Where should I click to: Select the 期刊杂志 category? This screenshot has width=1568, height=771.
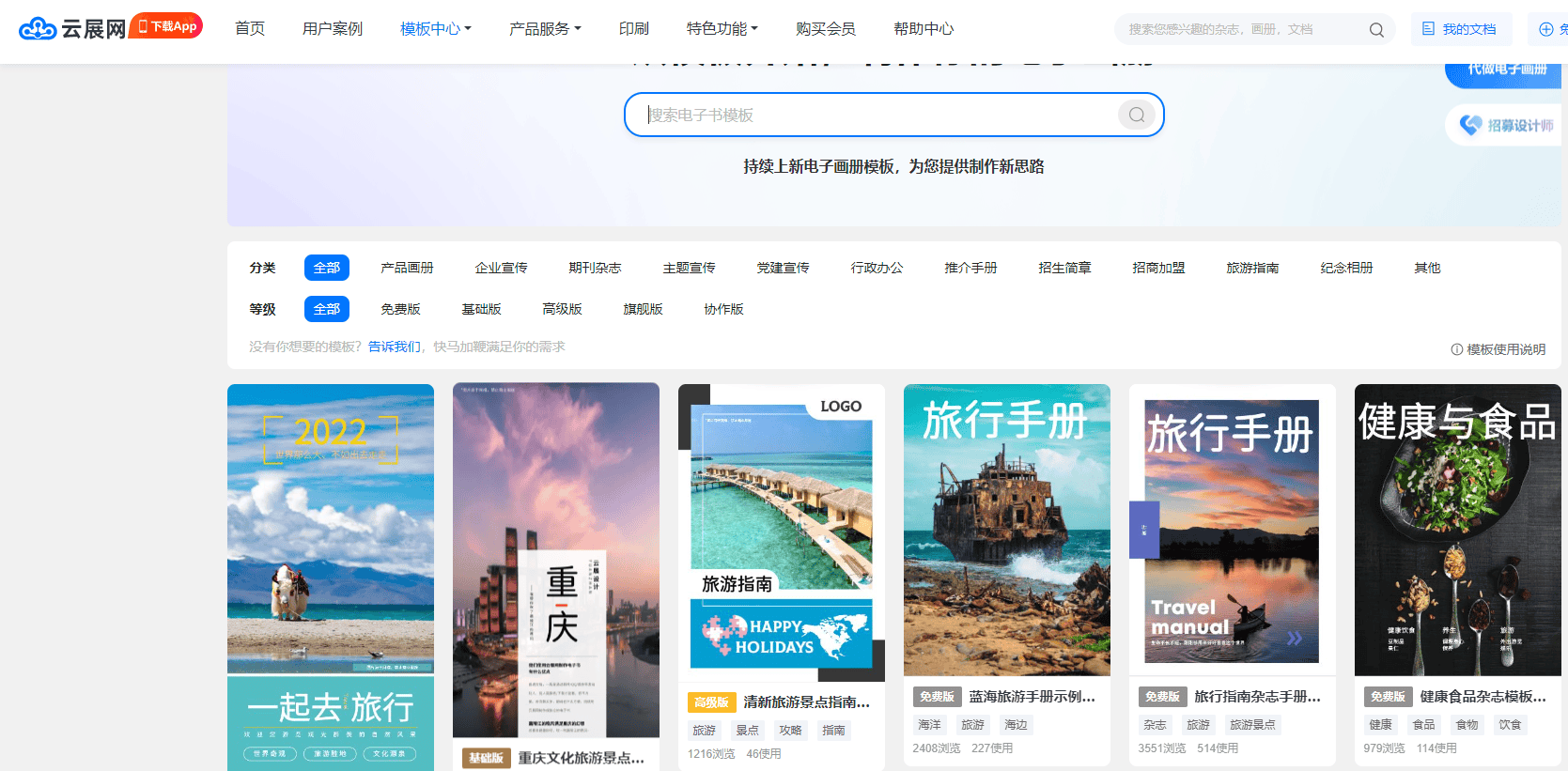[x=595, y=268]
